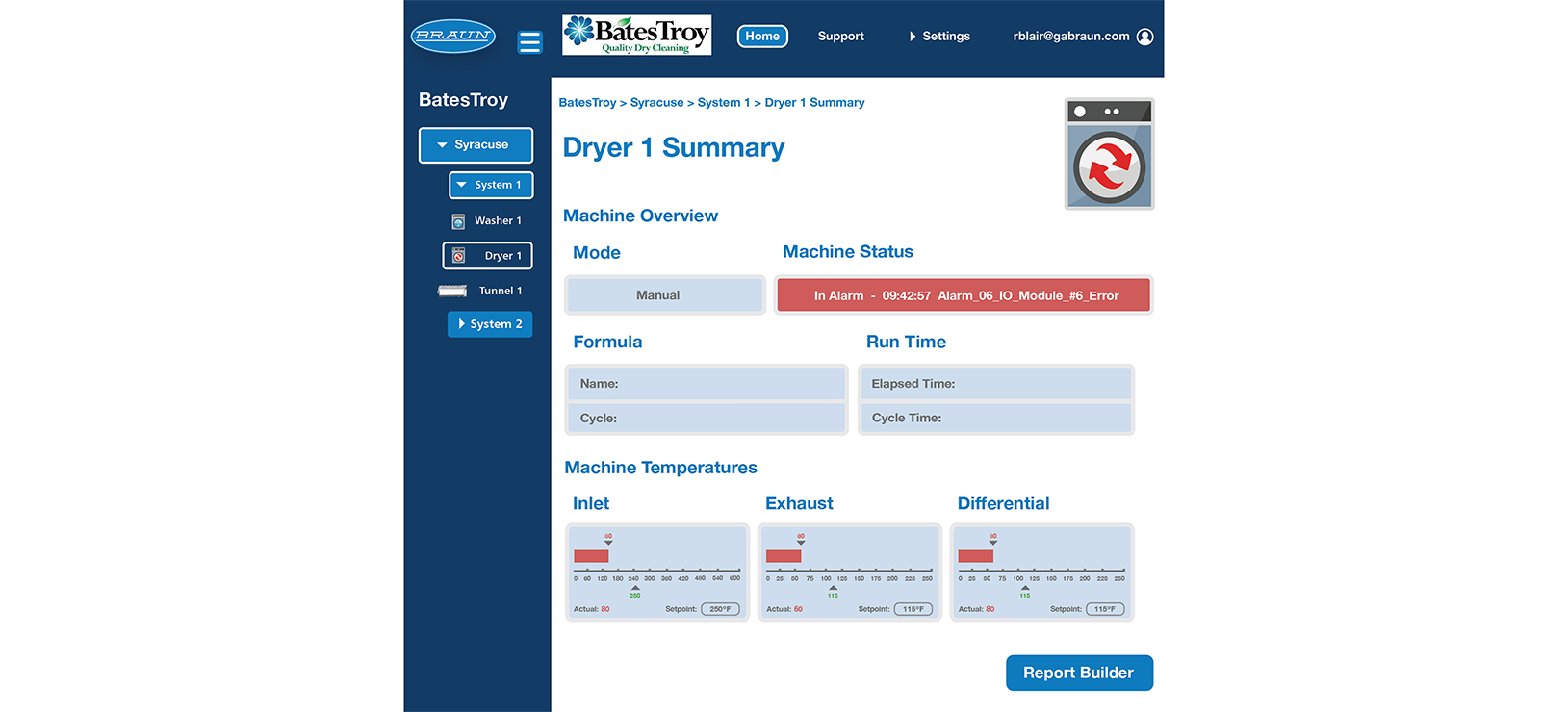Click the Exhaust temperature red bar
This screenshot has width=1568, height=712.
pyautogui.click(x=784, y=556)
